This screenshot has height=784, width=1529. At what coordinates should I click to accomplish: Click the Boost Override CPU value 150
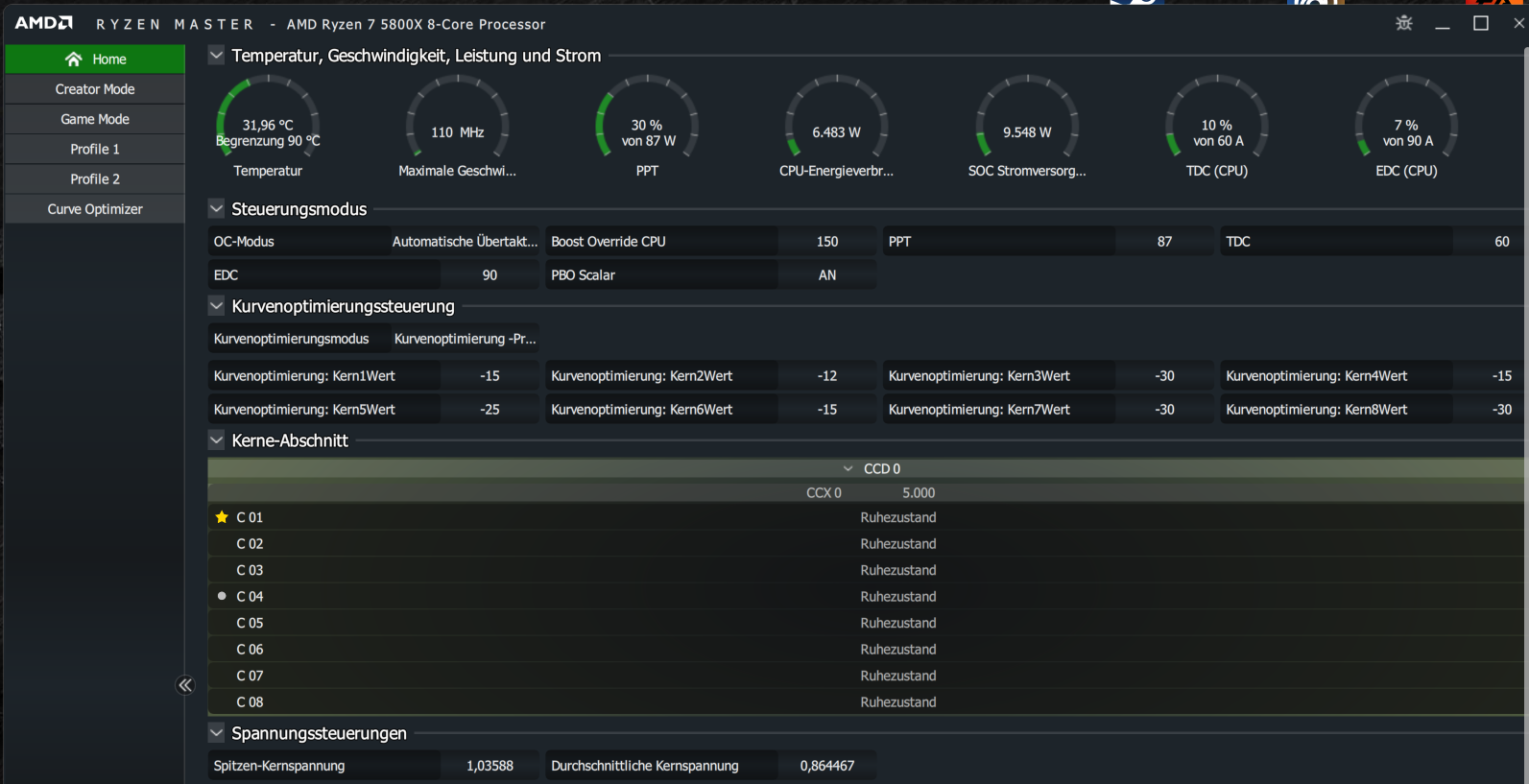pyautogui.click(x=827, y=242)
